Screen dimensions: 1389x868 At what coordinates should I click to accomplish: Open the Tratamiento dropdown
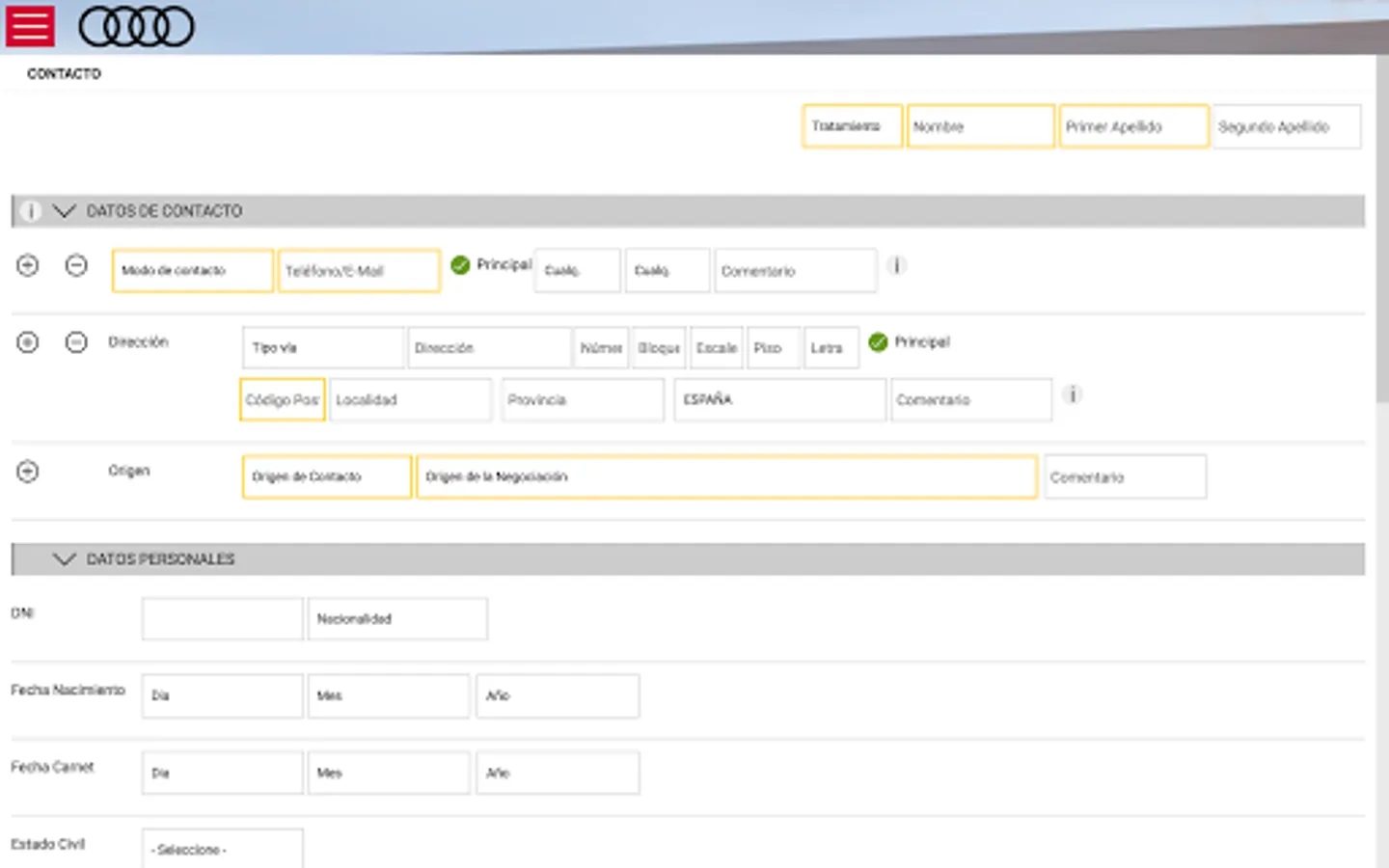point(851,126)
